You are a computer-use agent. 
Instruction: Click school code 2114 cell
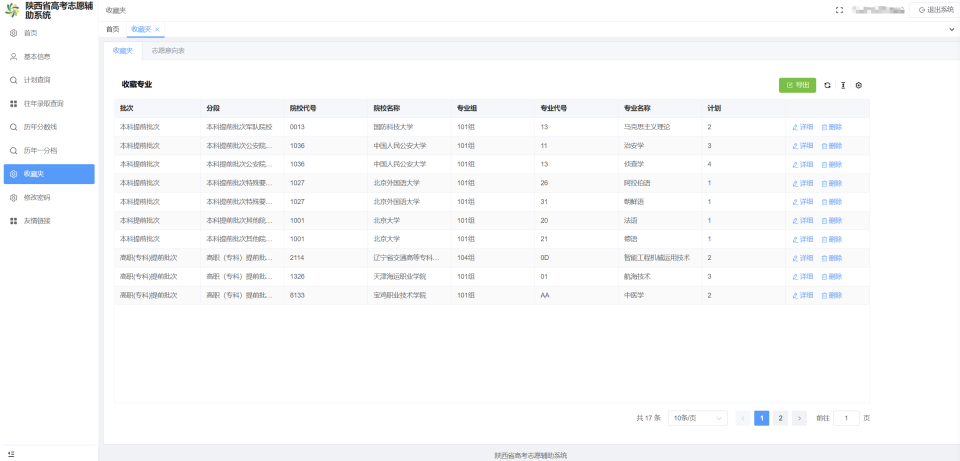pos(326,258)
